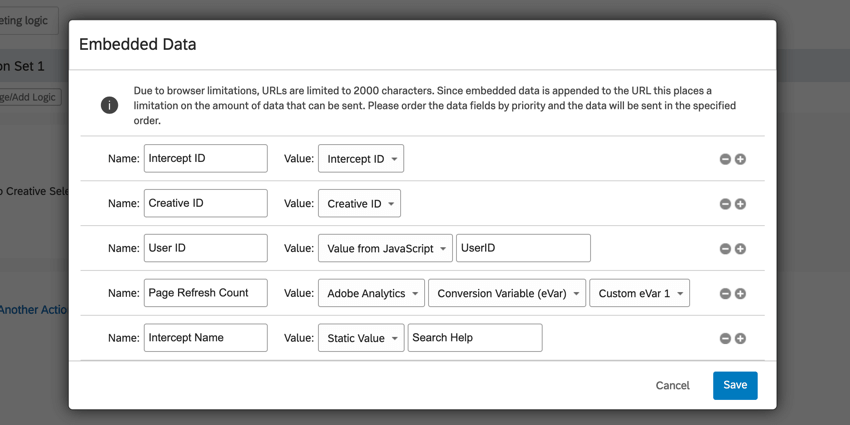Click the plus icon for Intercept Name row
This screenshot has height=425, width=850.
point(741,338)
